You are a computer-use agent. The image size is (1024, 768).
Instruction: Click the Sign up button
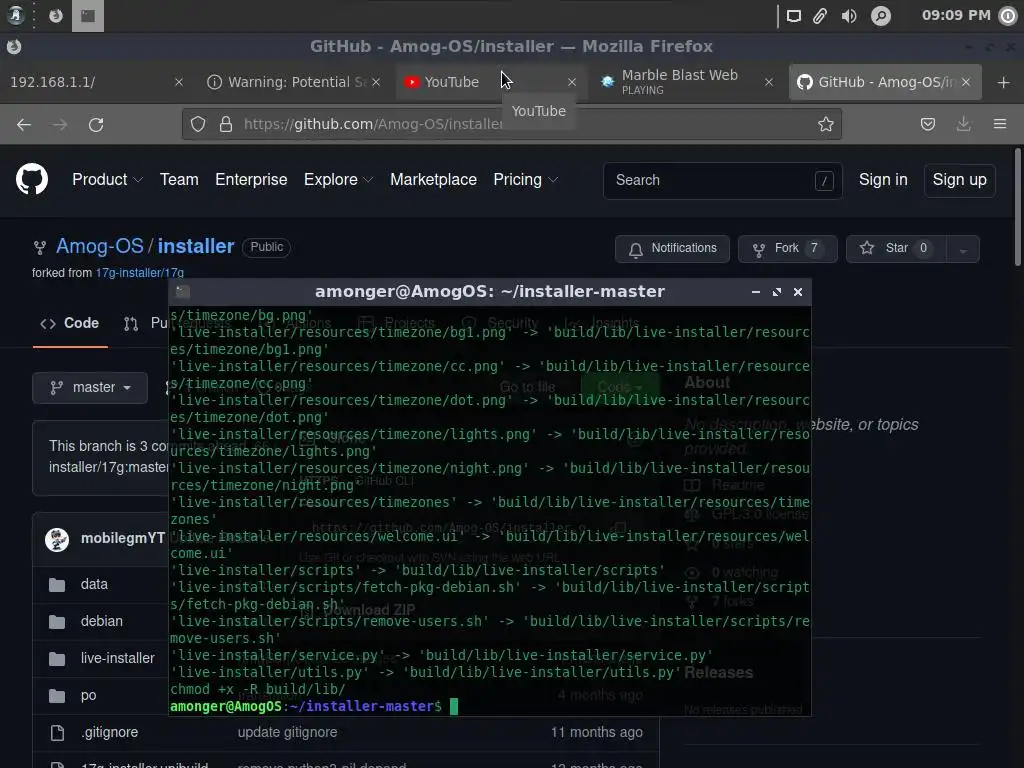coord(959,180)
